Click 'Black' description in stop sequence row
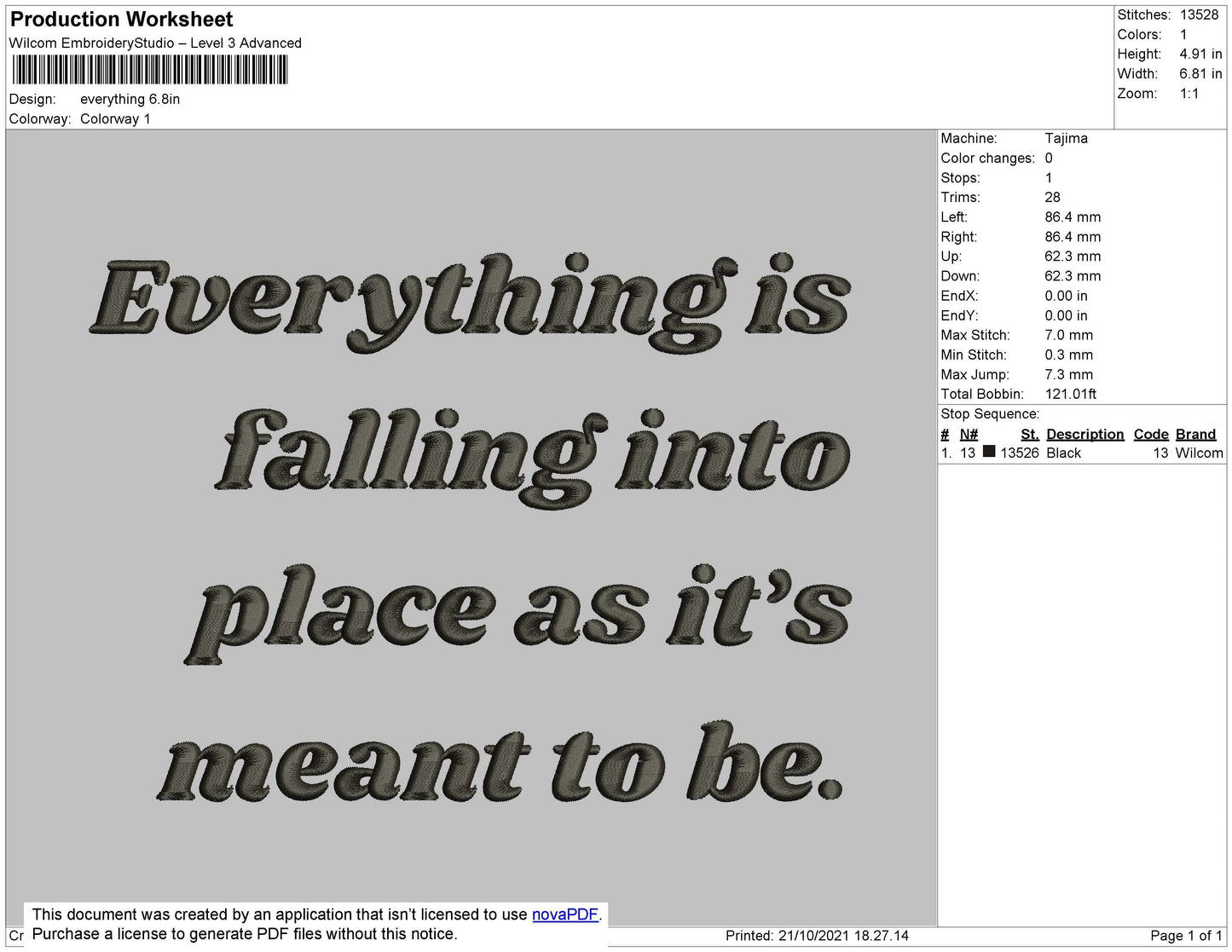The image size is (1232, 952). [x=1063, y=453]
